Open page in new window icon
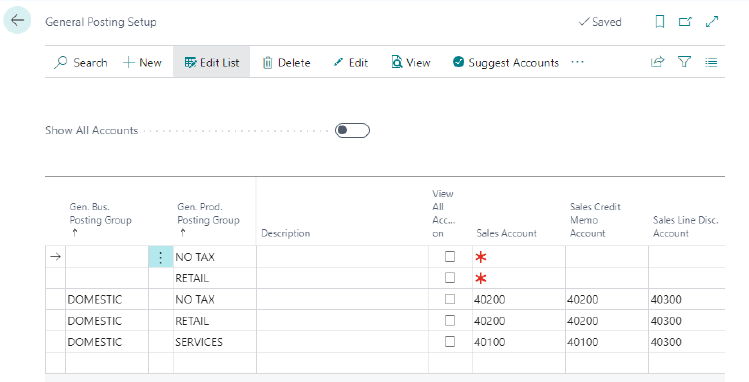Screen dimensions: 749x382 (x=685, y=21)
